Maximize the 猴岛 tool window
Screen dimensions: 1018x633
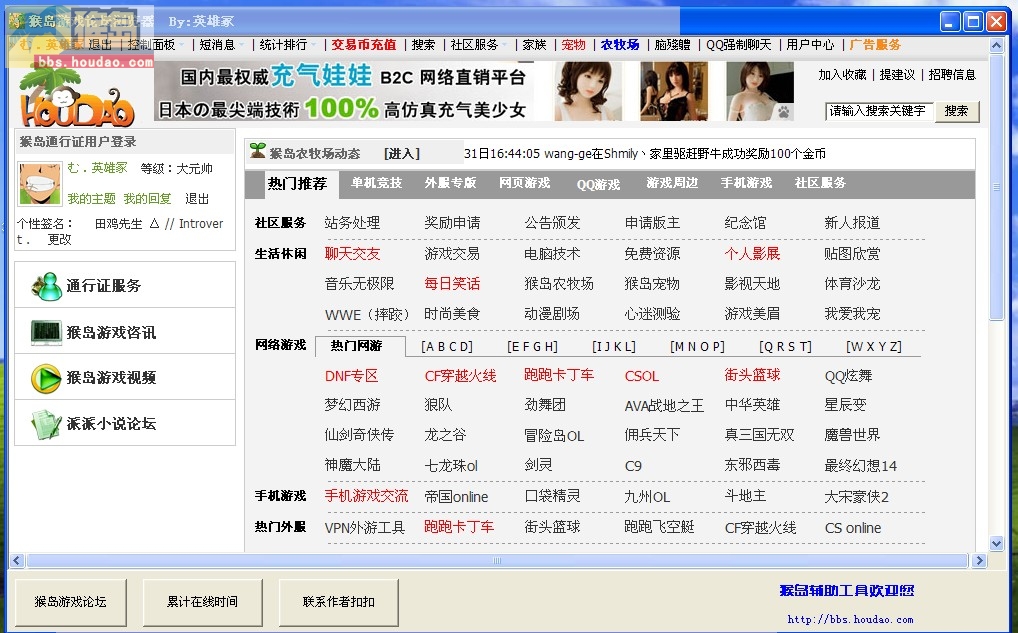tap(973, 21)
